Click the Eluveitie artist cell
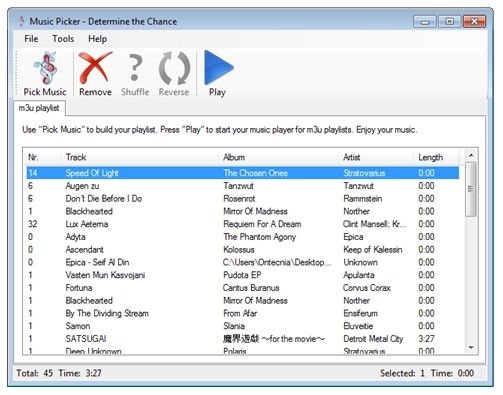Screen dimensions: 503x395 pos(358,326)
